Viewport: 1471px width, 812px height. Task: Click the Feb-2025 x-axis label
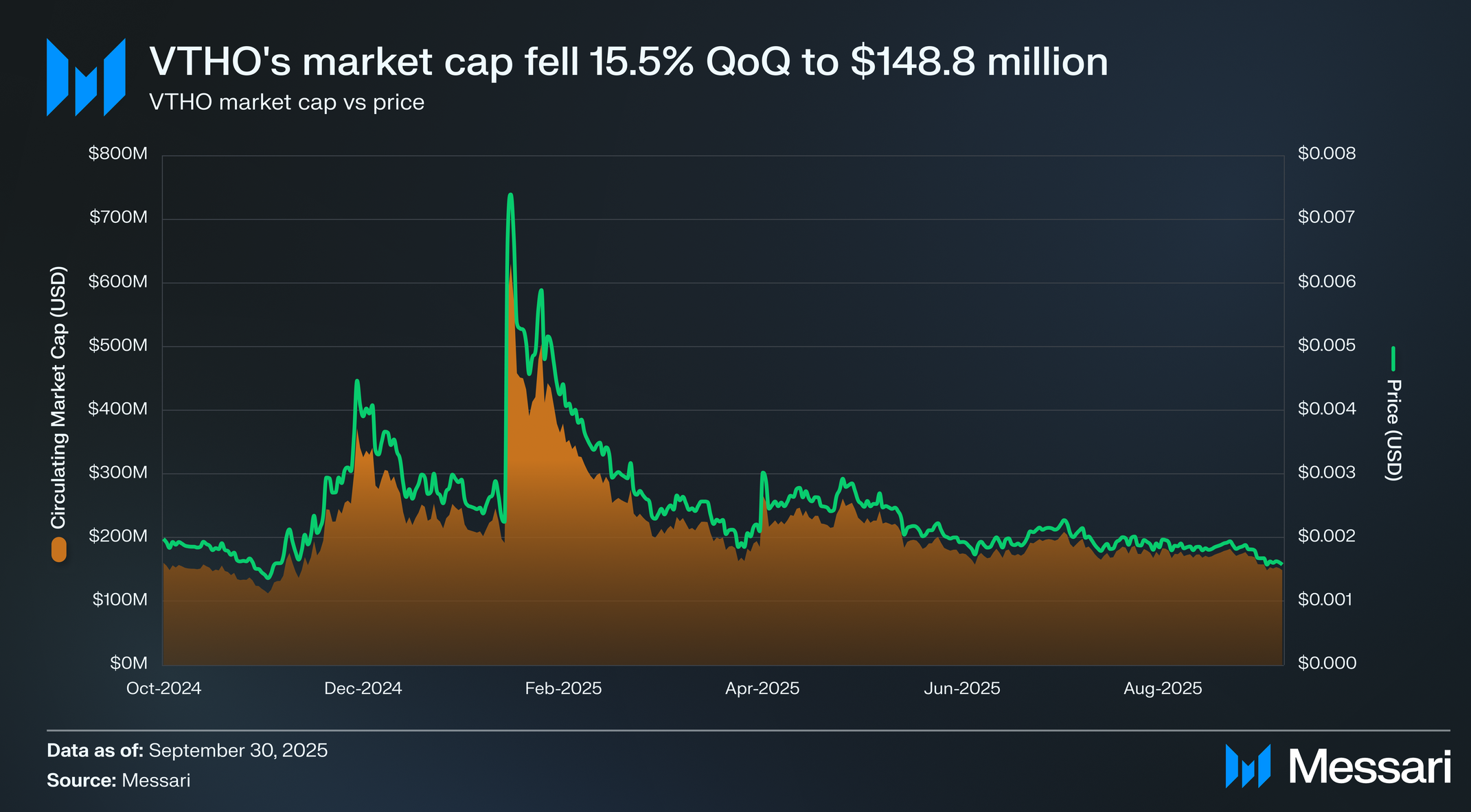click(x=563, y=688)
